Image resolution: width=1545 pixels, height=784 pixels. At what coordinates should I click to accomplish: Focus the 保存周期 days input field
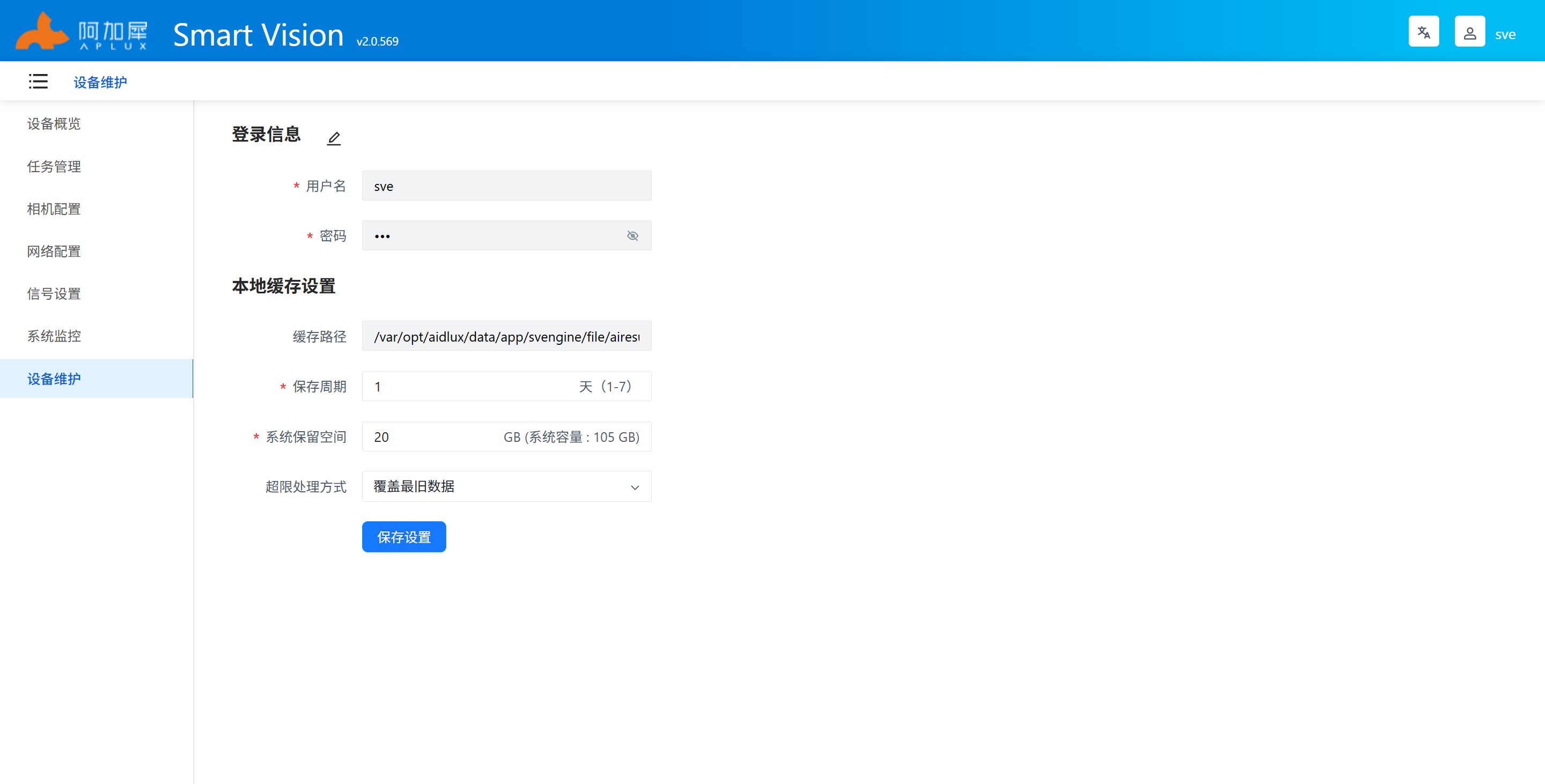pyautogui.click(x=468, y=387)
